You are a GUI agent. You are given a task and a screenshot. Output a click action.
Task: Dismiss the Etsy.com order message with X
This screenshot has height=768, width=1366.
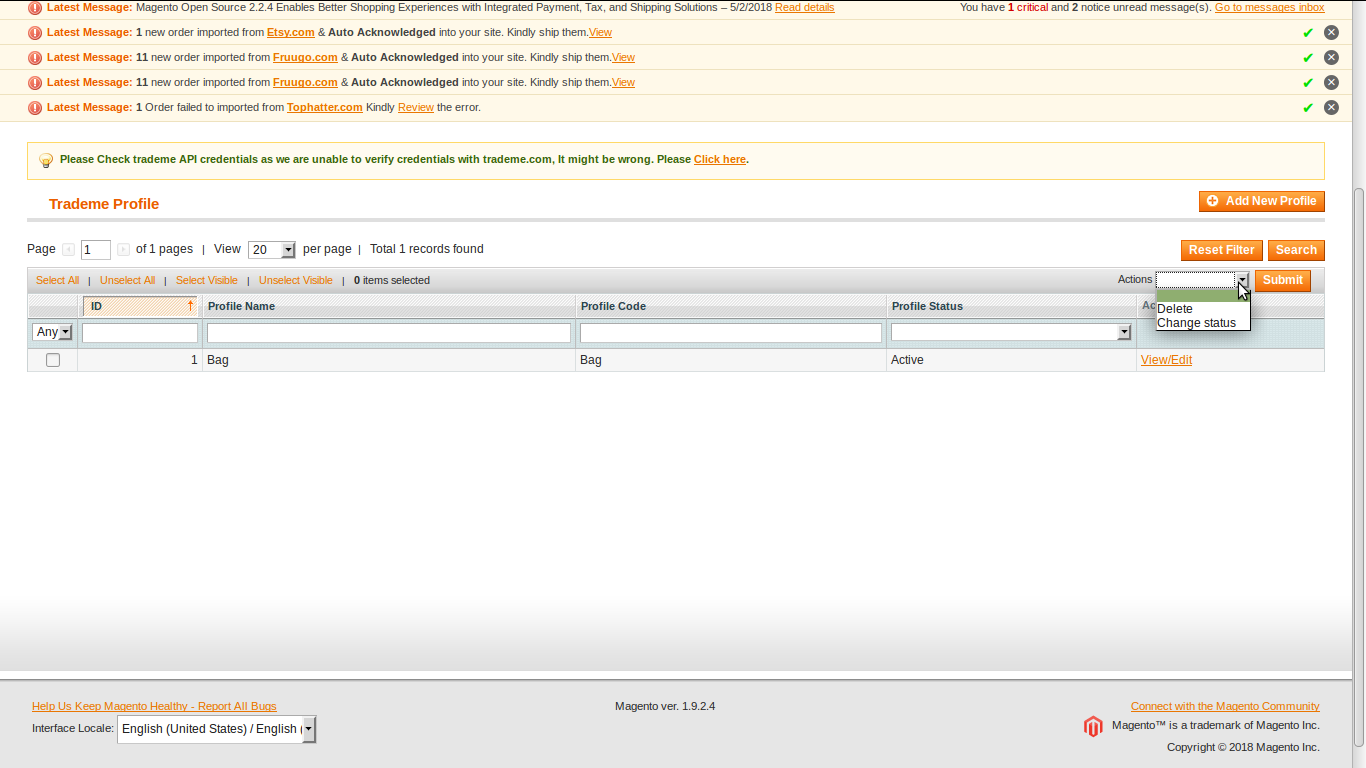click(x=1331, y=32)
